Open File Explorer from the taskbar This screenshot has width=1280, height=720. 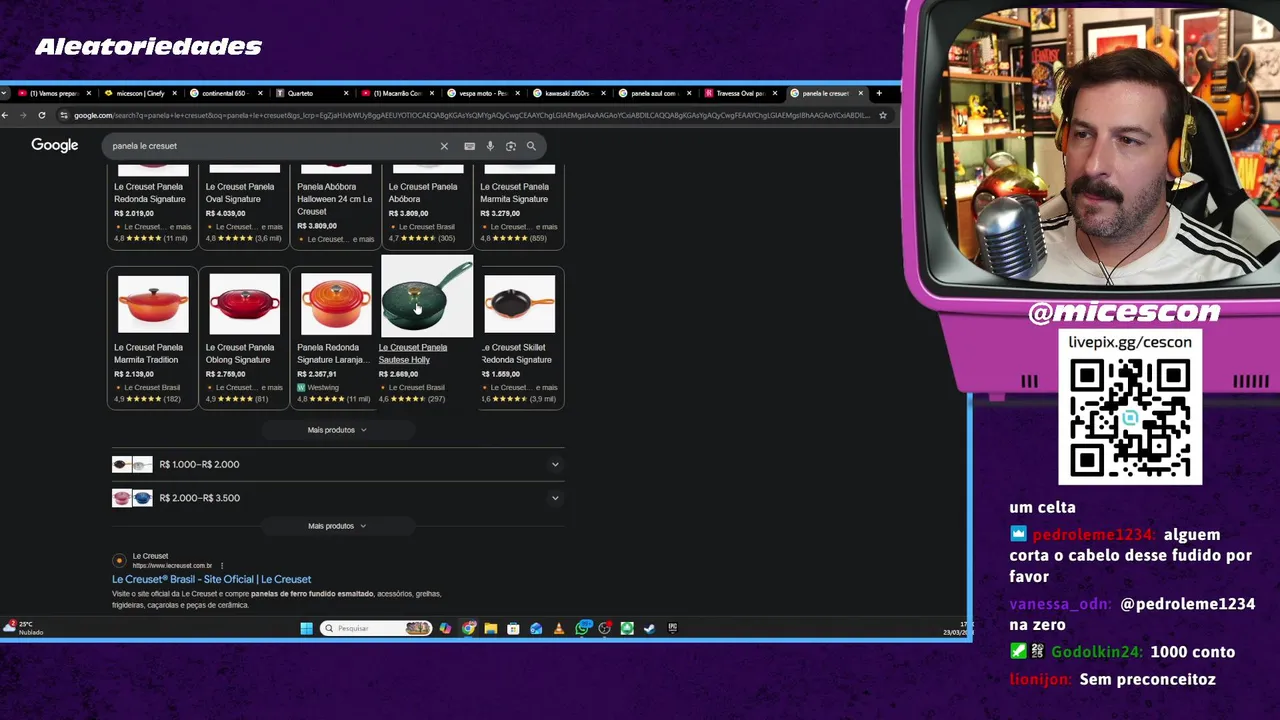[490, 628]
